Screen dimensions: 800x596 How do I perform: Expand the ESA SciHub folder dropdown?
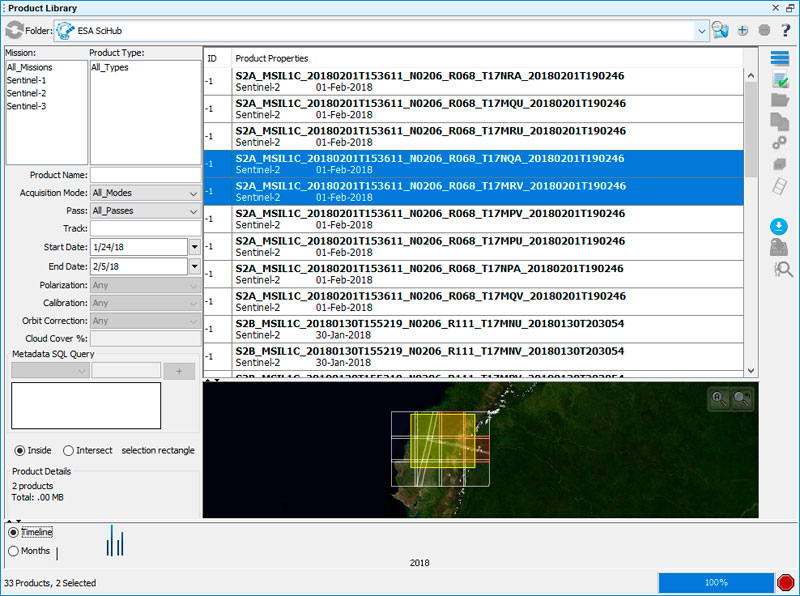pos(701,31)
